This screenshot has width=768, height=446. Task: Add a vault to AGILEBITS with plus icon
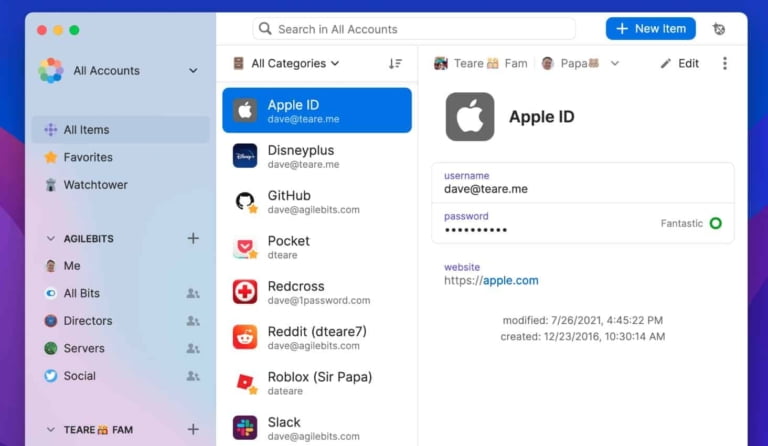tap(193, 238)
